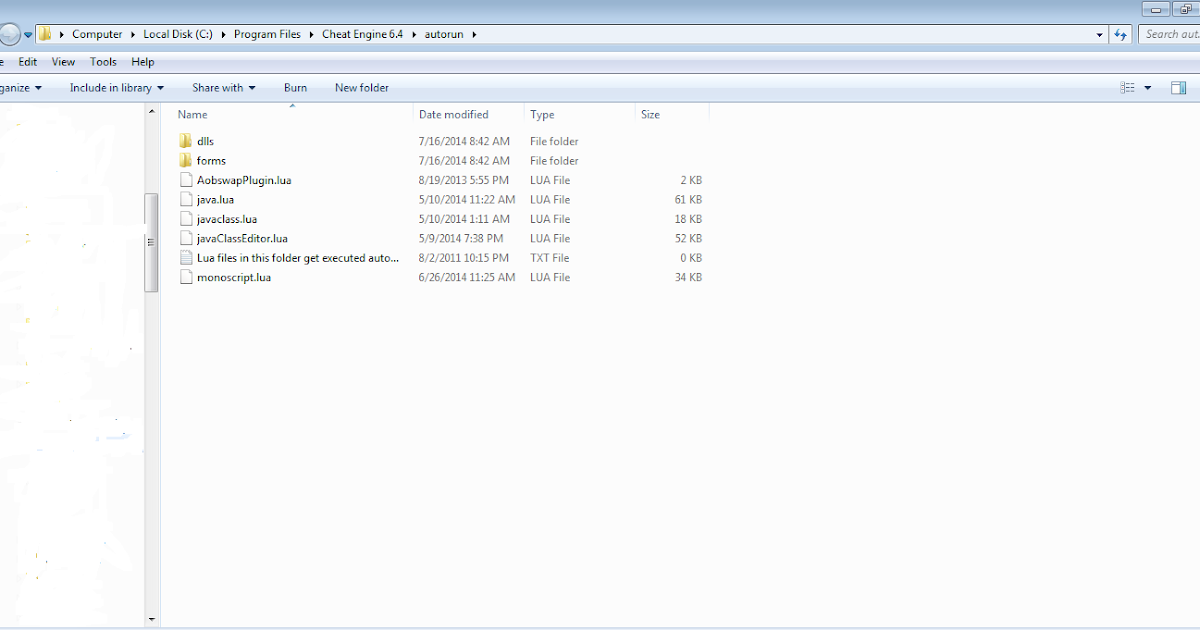
Task: Navigate to Cheat Engine 6.4 in path
Action: (362, 34)
